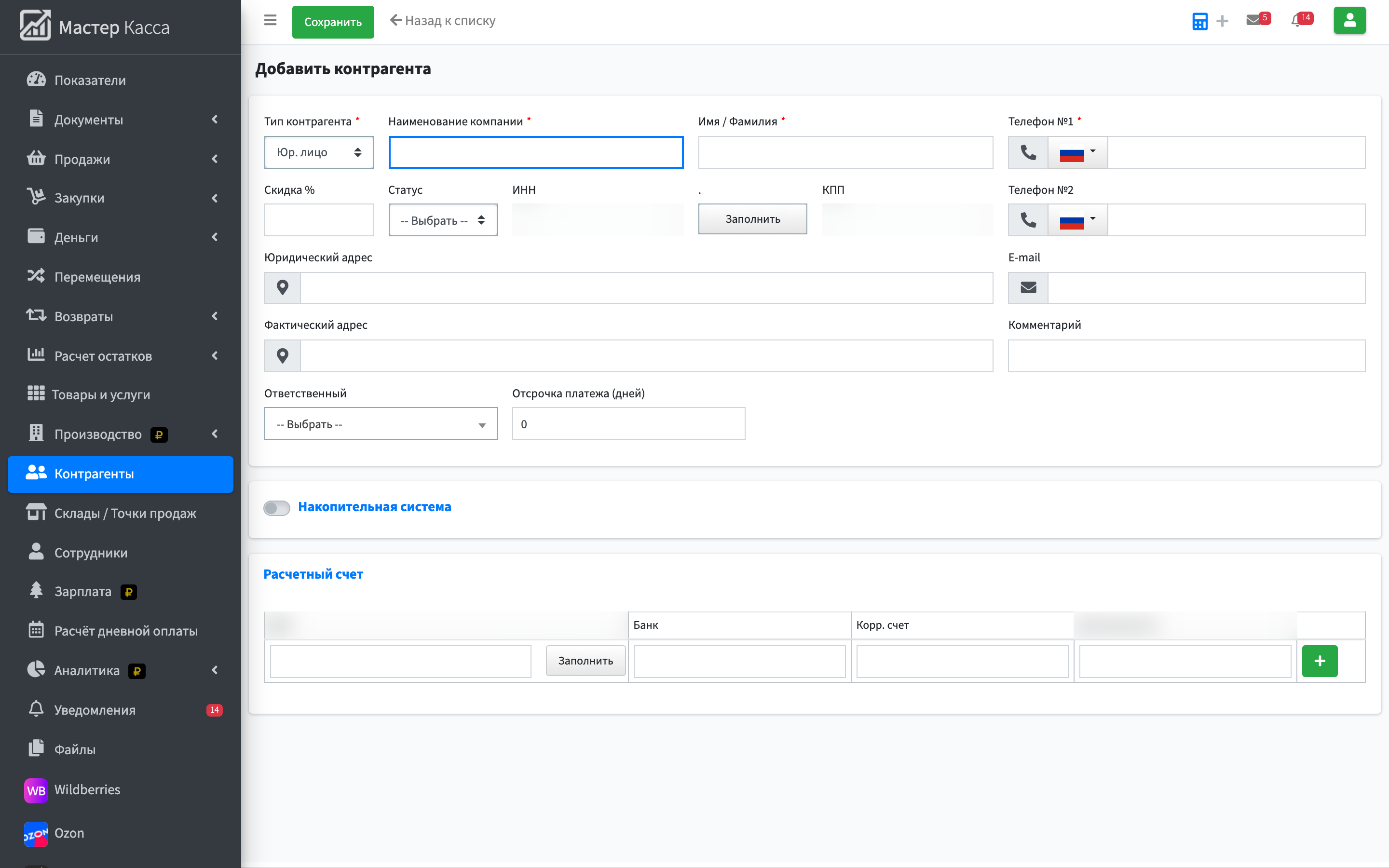Open the Ответственный dropdown
The width and height of the screenshot is (1389, 868).
click(381, 424)
